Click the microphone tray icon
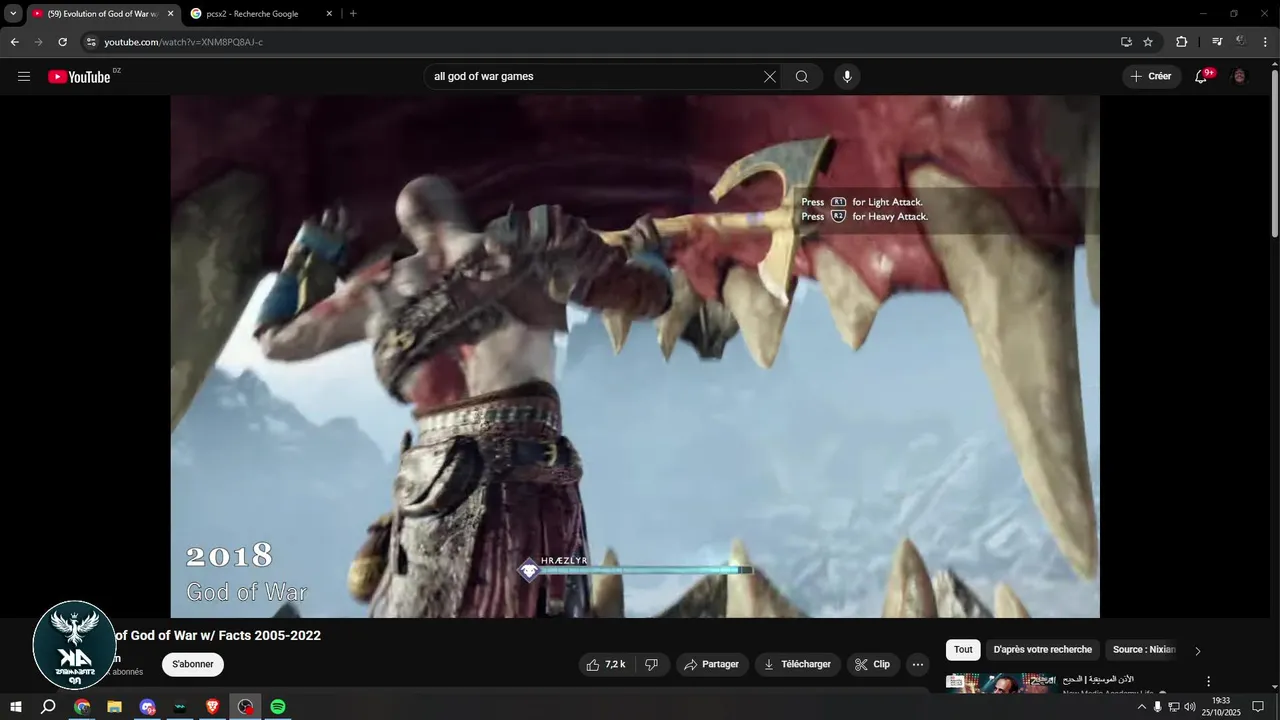This screenshot has height=720, width=1280. pos(1158,707)
